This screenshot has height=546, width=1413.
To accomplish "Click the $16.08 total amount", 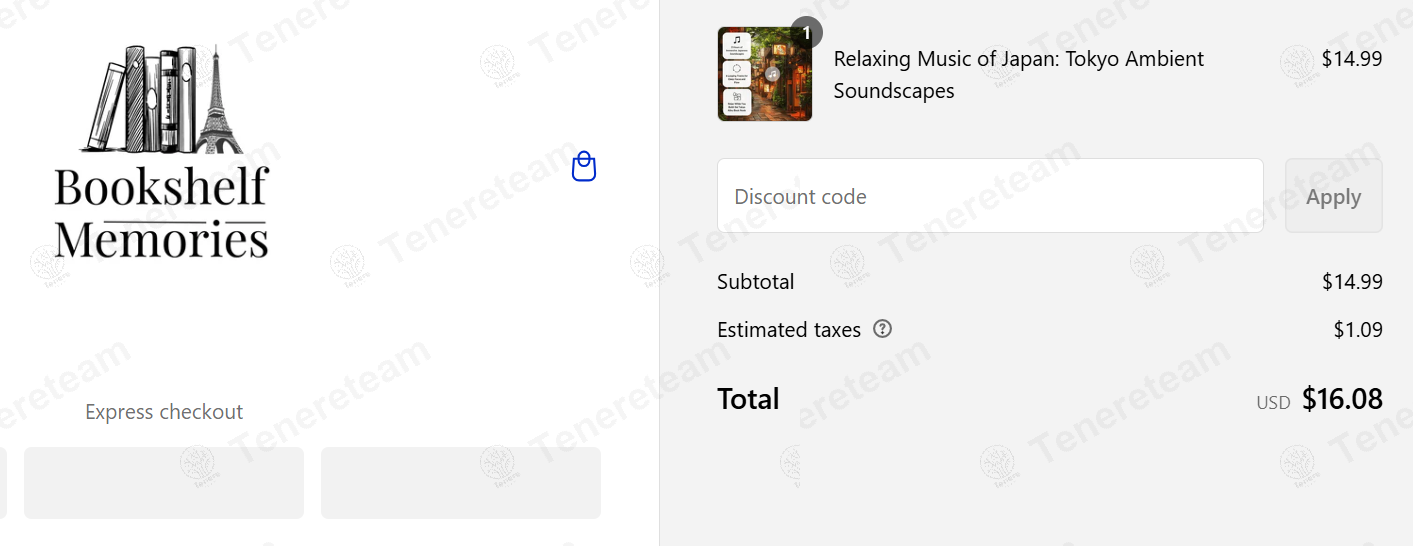I will pyautogui.click(x=1342, y=399).
